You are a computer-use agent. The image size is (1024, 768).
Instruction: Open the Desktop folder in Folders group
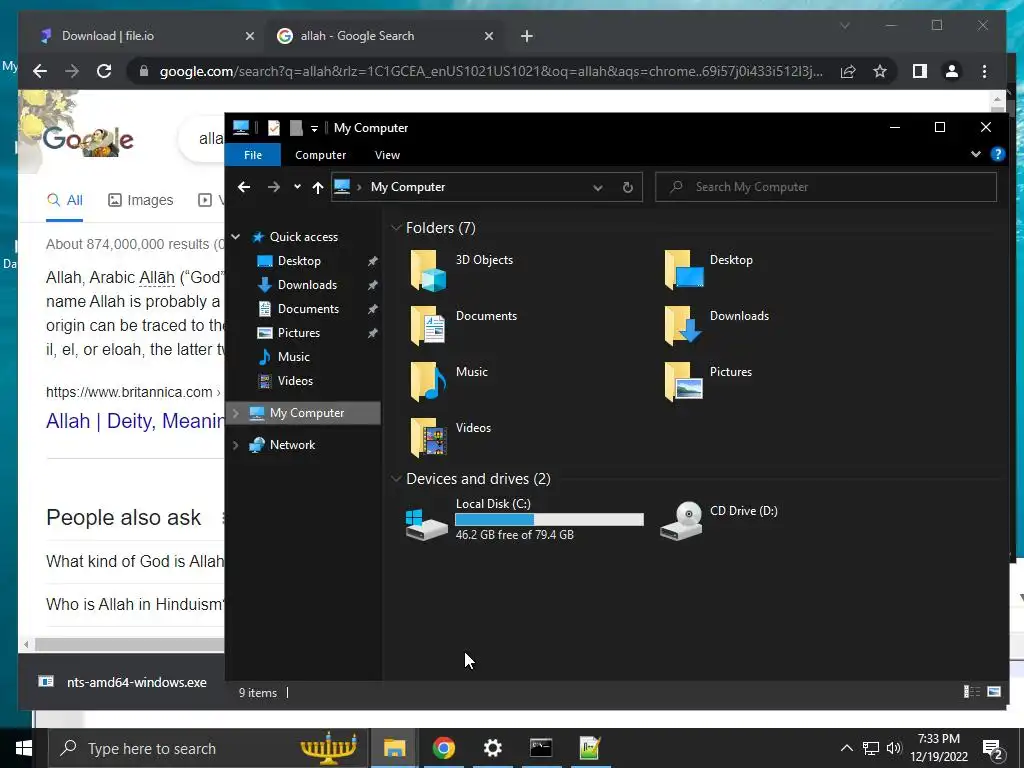(683, 270)
